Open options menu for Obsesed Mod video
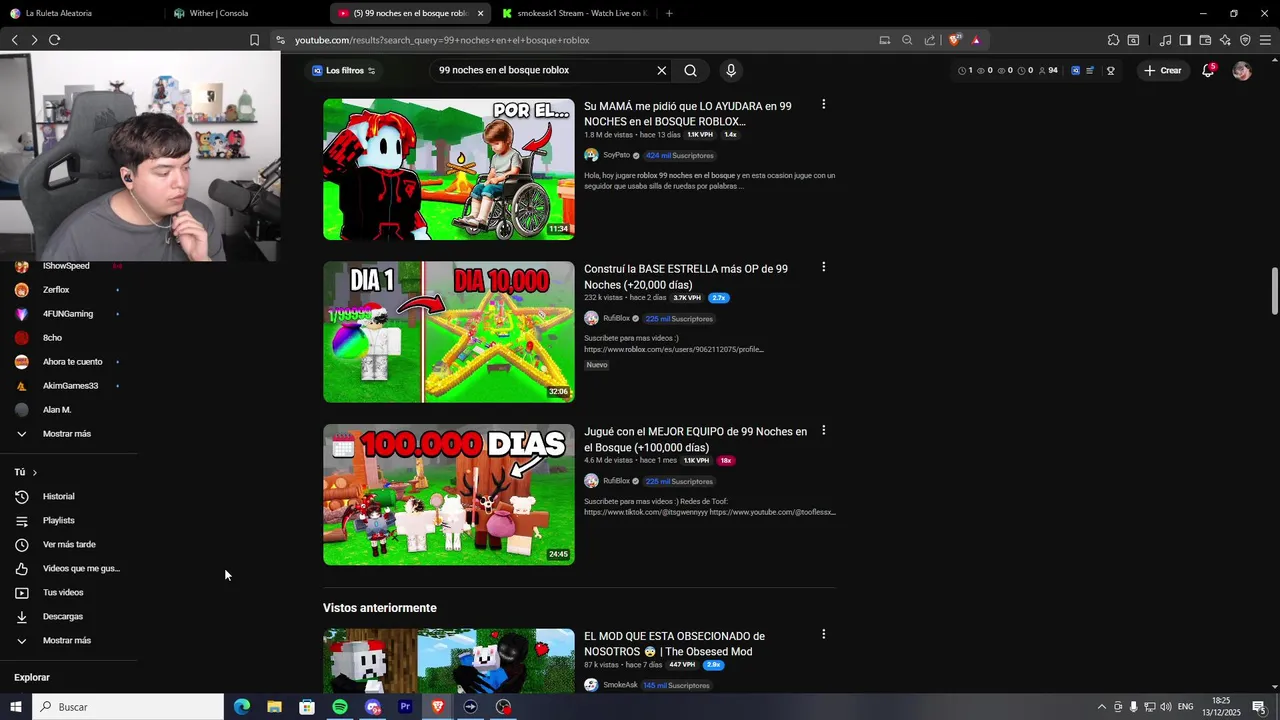This screenshot has width=1280, height=720. pos(823,634)
